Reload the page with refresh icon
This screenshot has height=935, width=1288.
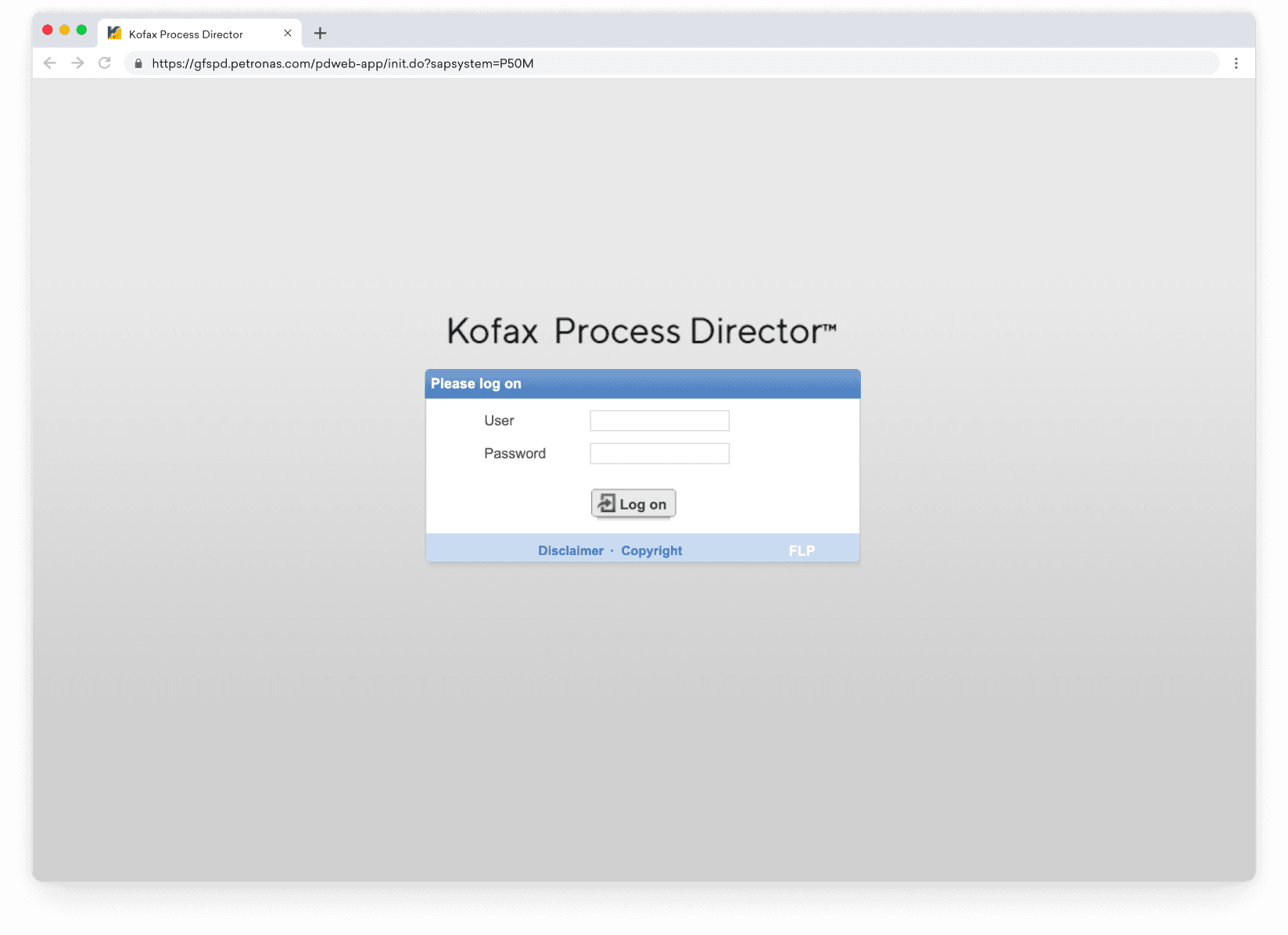pos(105,63)
